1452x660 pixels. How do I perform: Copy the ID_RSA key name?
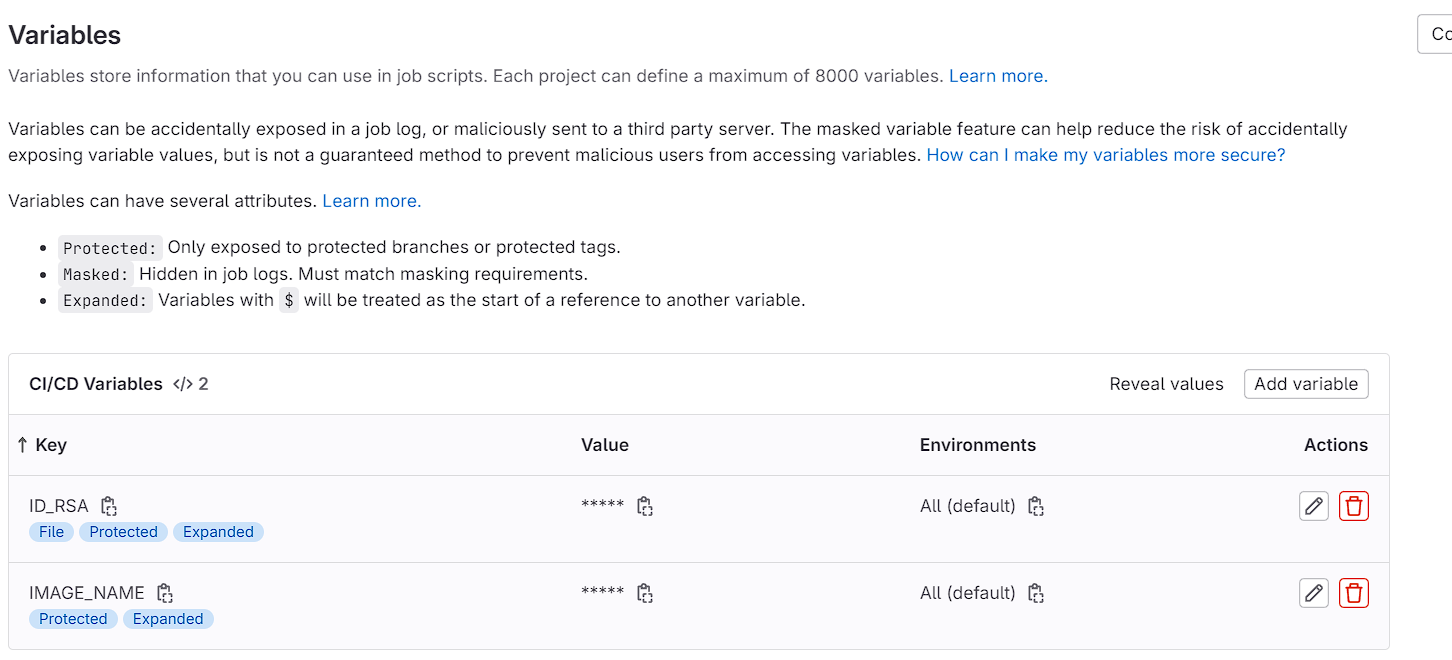pos(109,506)
